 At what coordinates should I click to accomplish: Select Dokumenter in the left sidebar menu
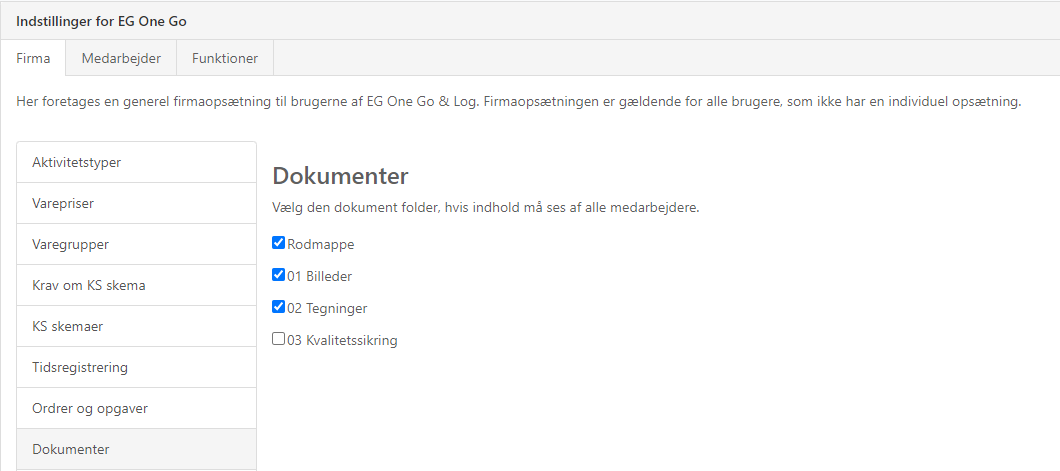[136, 449]
